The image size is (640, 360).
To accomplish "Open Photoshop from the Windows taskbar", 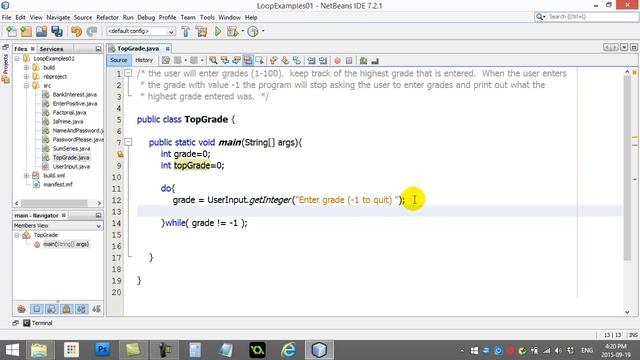I will 102,350.
